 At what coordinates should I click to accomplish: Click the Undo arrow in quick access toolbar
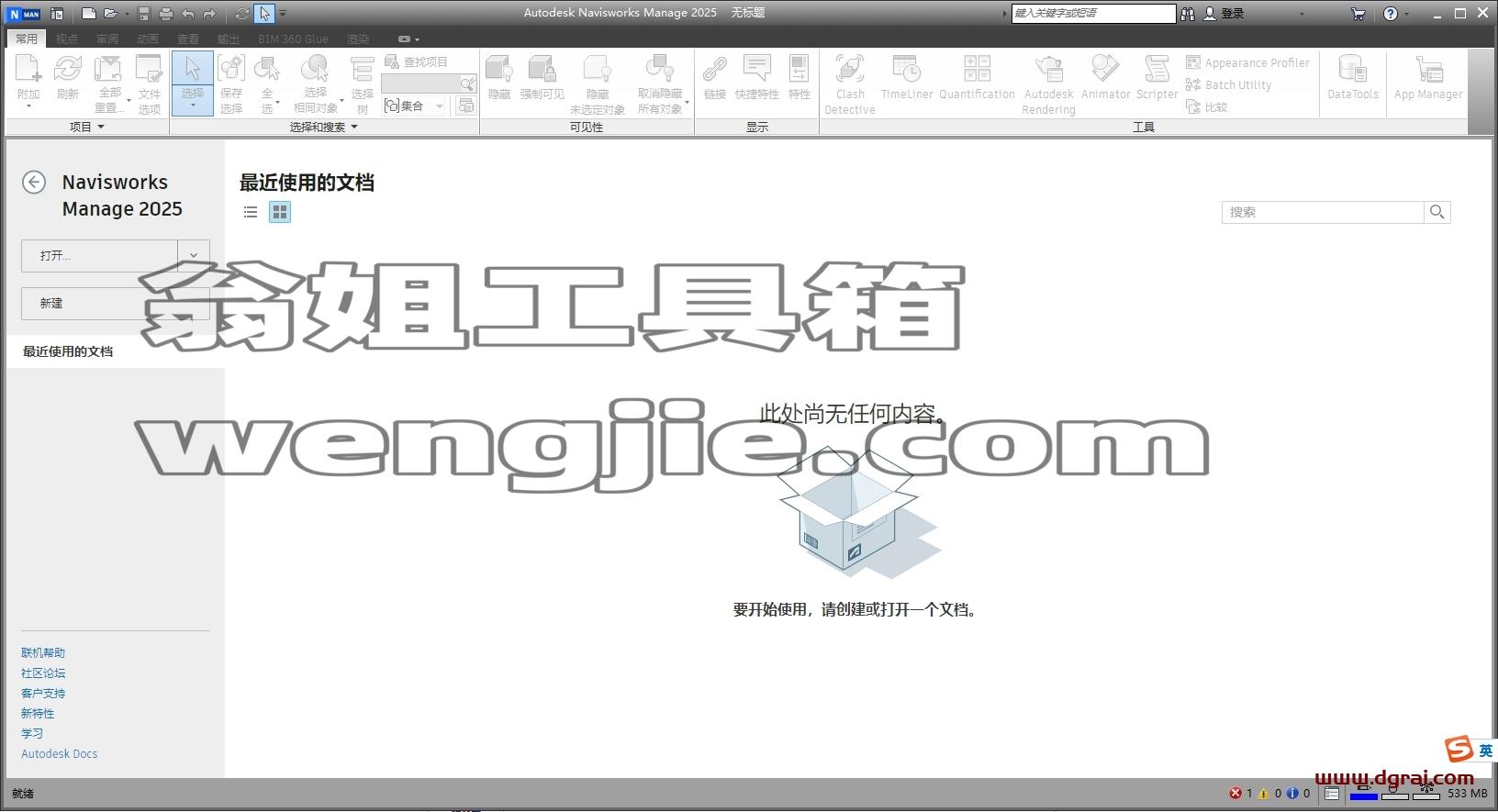click(x=188, y=14)
